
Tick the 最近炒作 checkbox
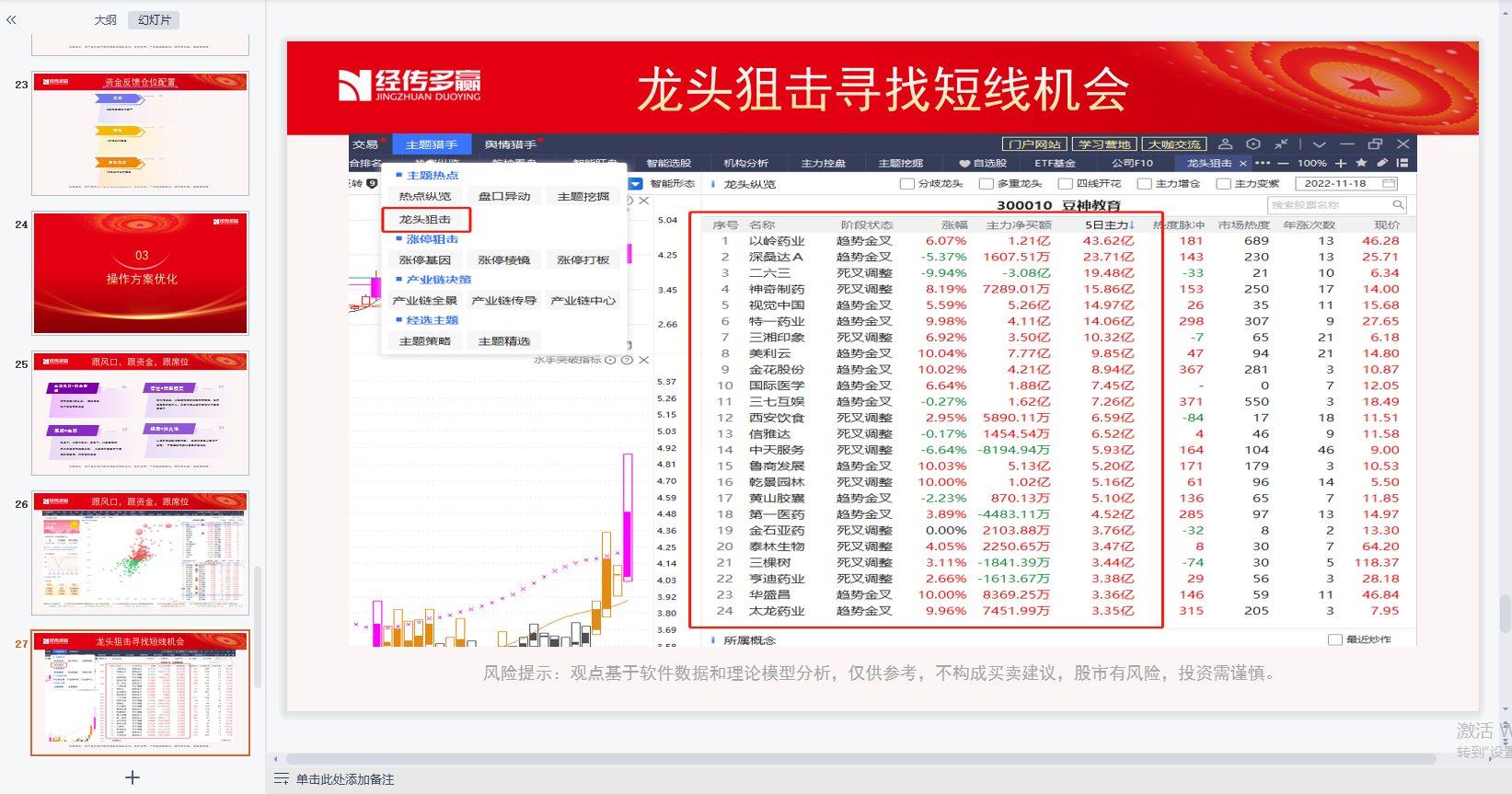click(x=1335, y=639)
